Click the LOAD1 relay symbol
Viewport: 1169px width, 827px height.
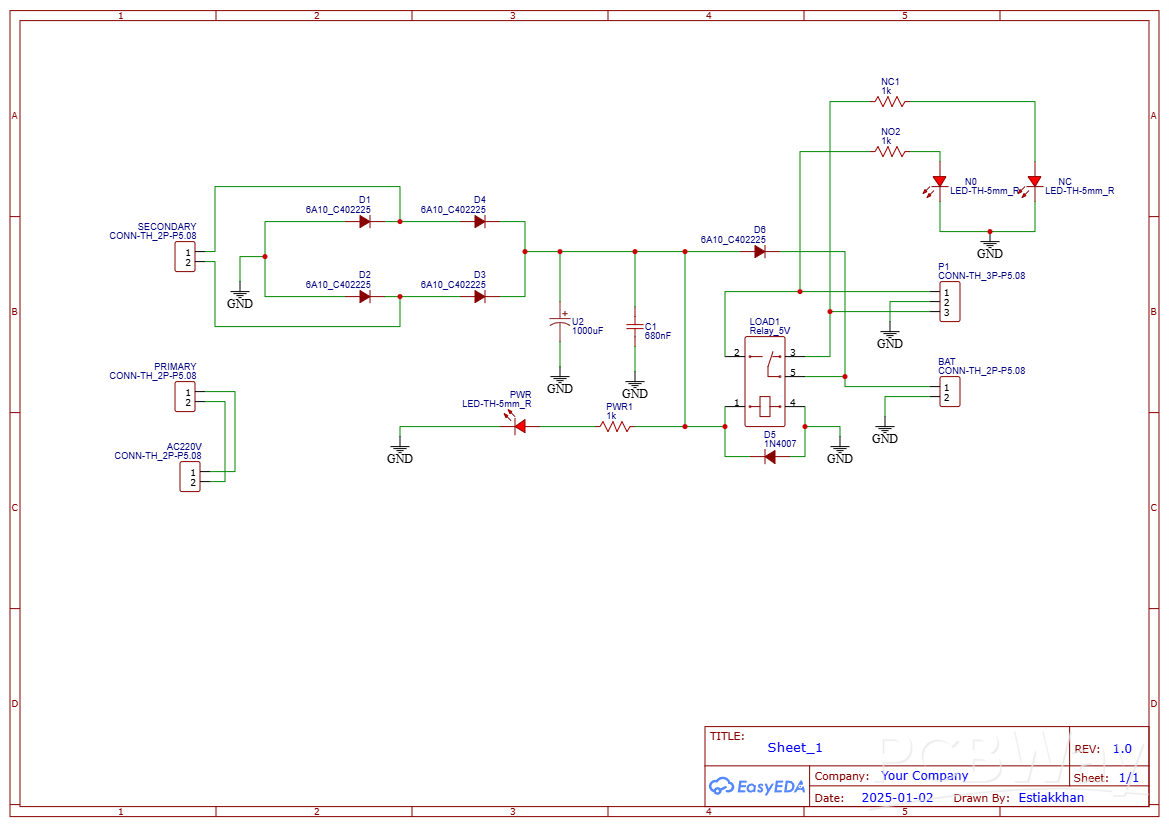[765, 380]
